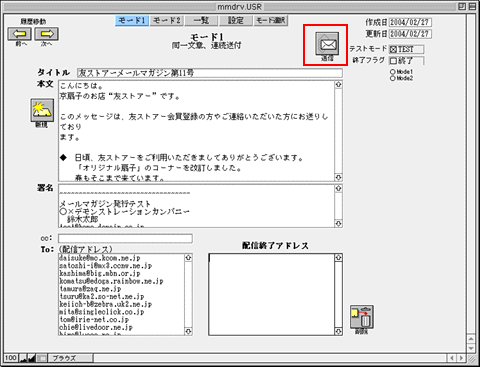Click address keiich-b@zebra.uk2.ne.jp
480x367 pixels.
coord(106,304)
